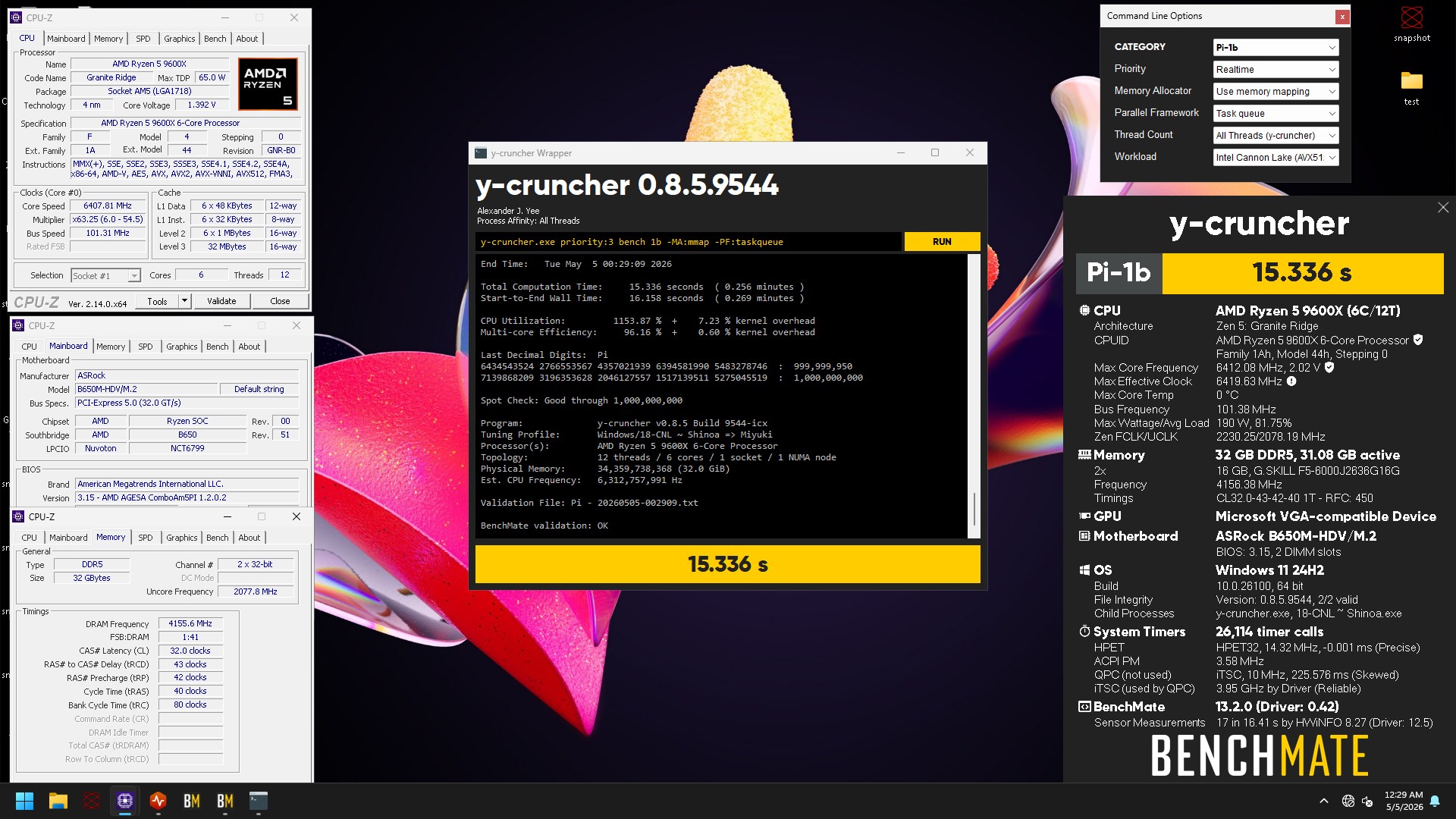Open the test folder on desktop
1456x819 pixels.
(1411, 88)
